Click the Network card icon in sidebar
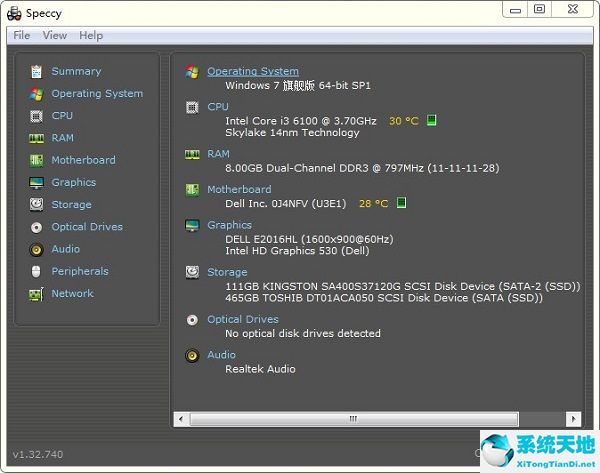 click(36, 294)
